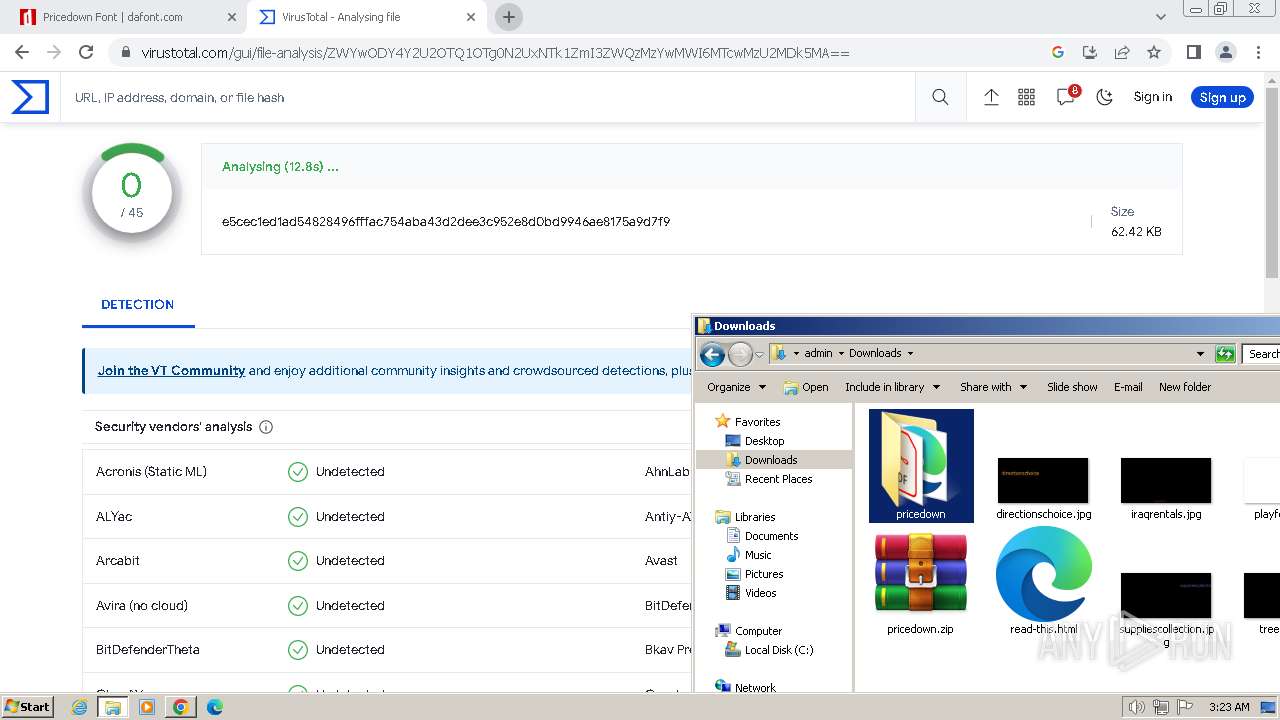
Task: Click the Chrome back arrow
Action: [22, 52]
